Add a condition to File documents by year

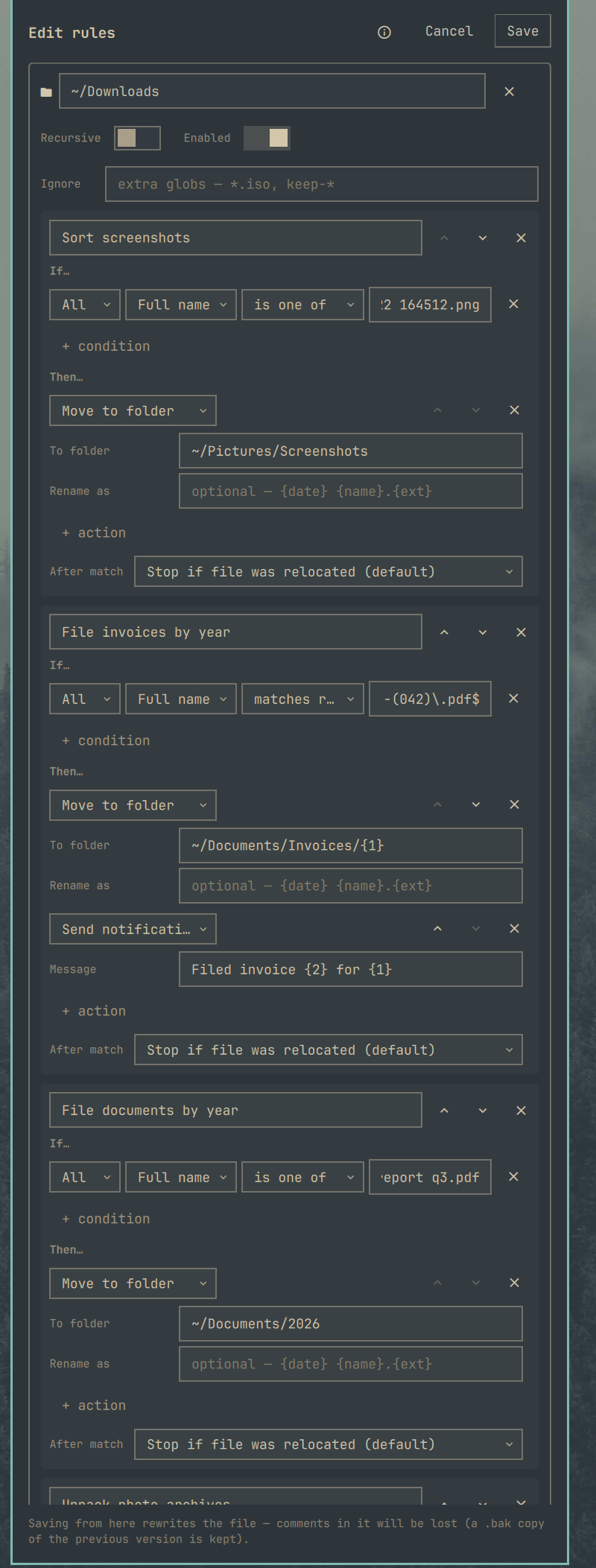click(x=106, y=1219)
